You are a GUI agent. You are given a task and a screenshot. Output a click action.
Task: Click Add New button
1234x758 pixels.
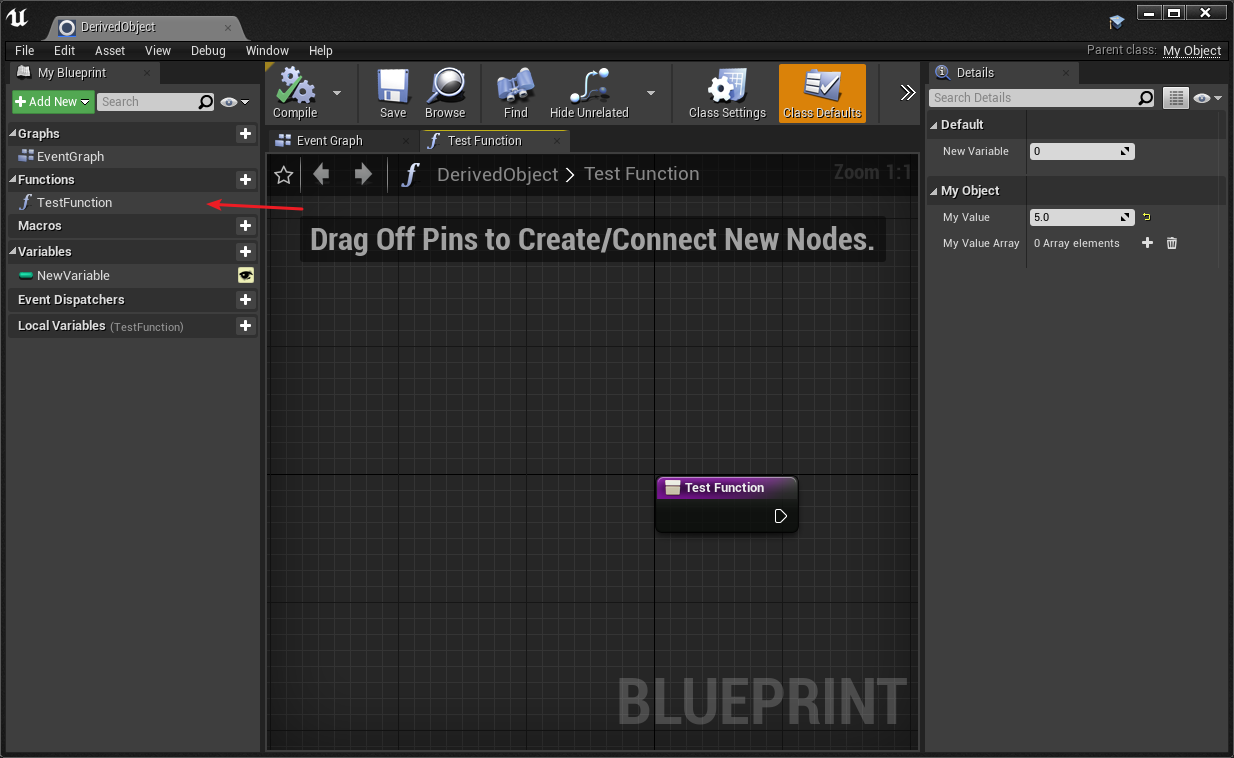pyautogui.click(x=53, y=102)
